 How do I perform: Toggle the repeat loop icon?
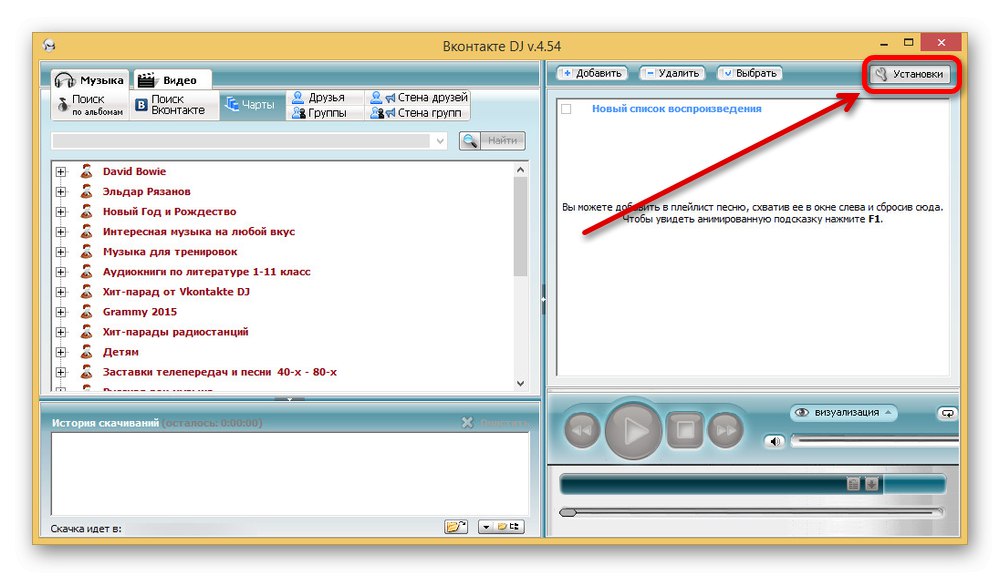[x=948, y=413]
